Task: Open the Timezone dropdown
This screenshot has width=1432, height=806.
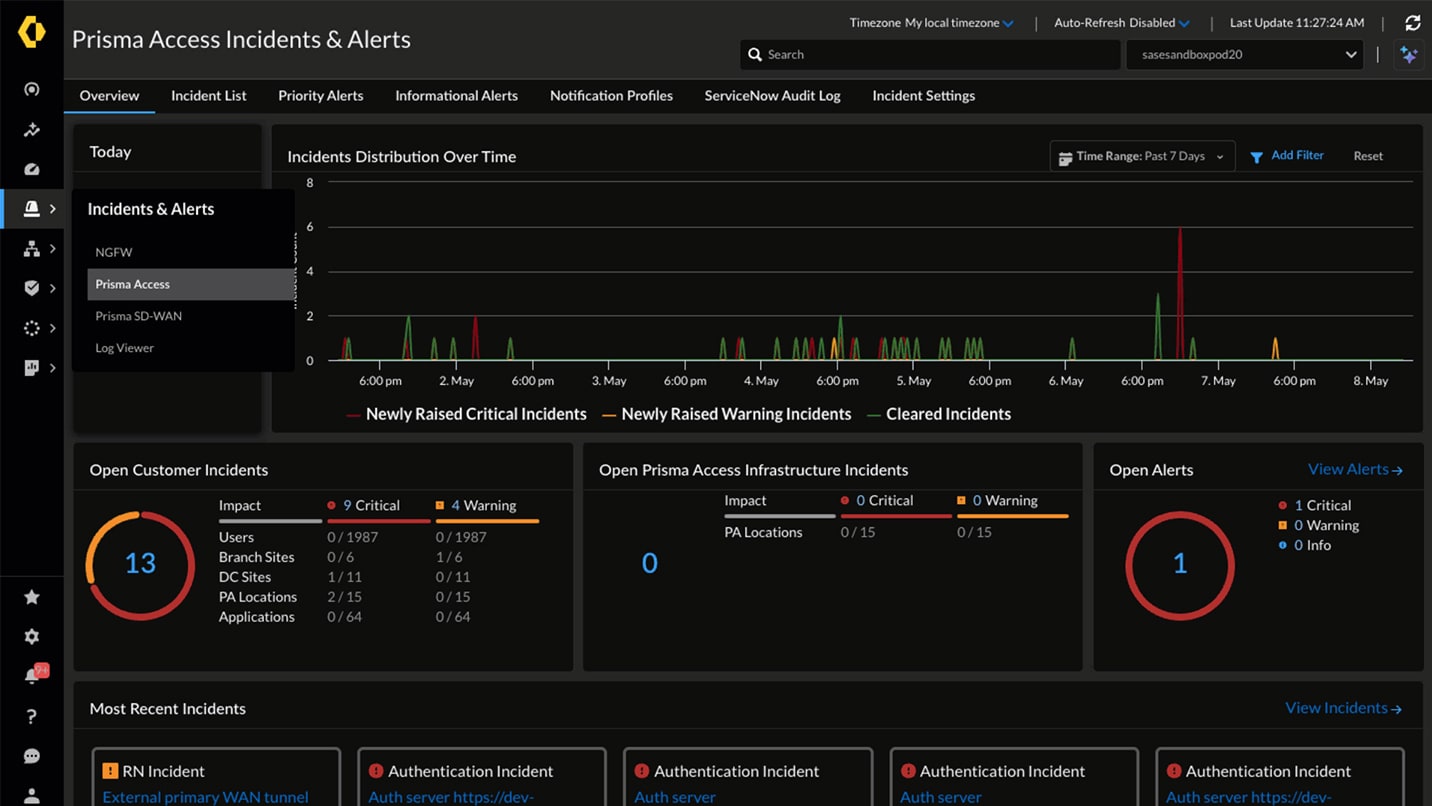Action: 930,22
